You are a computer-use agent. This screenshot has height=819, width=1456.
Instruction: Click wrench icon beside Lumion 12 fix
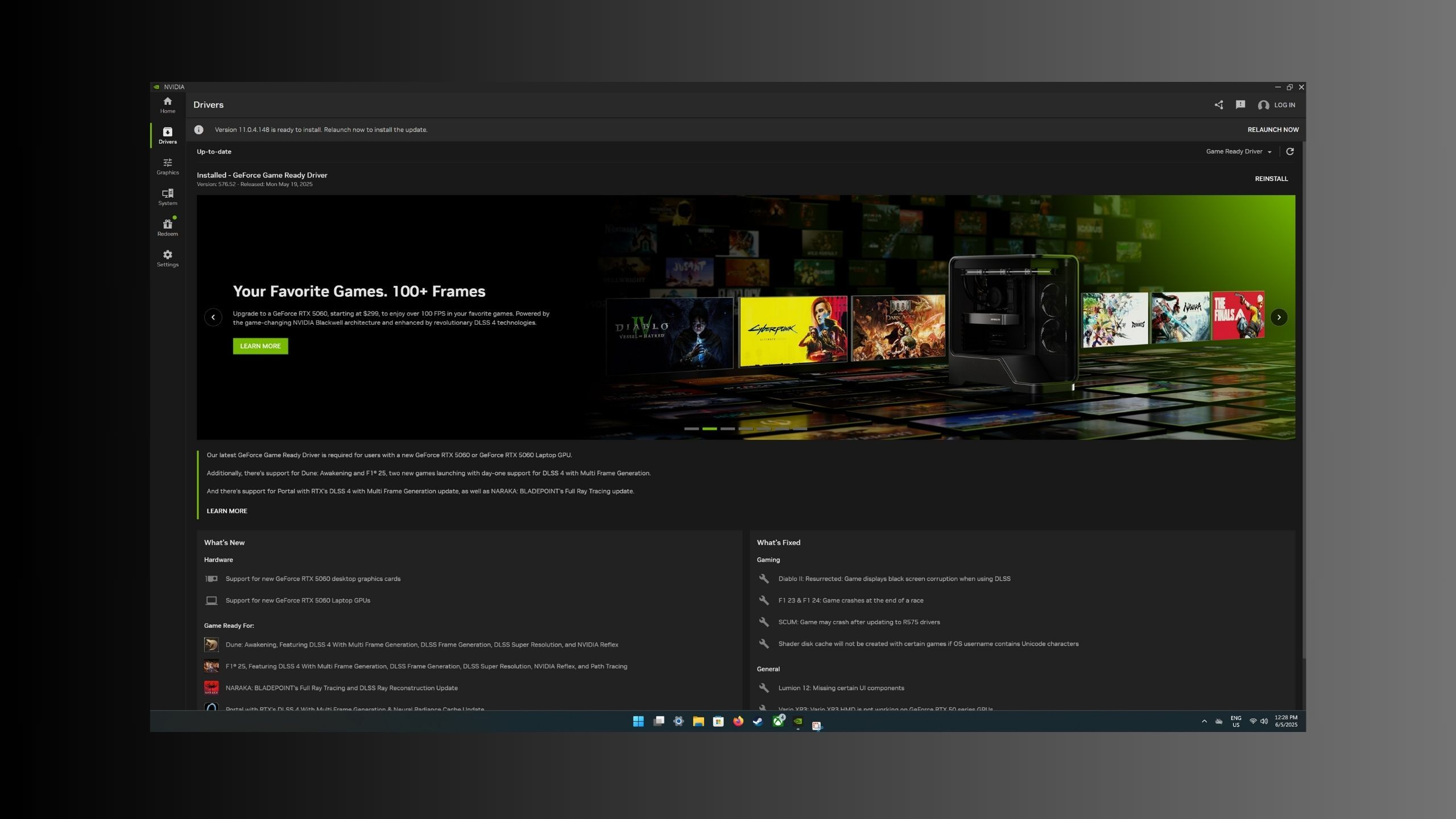tap(764, 688)
